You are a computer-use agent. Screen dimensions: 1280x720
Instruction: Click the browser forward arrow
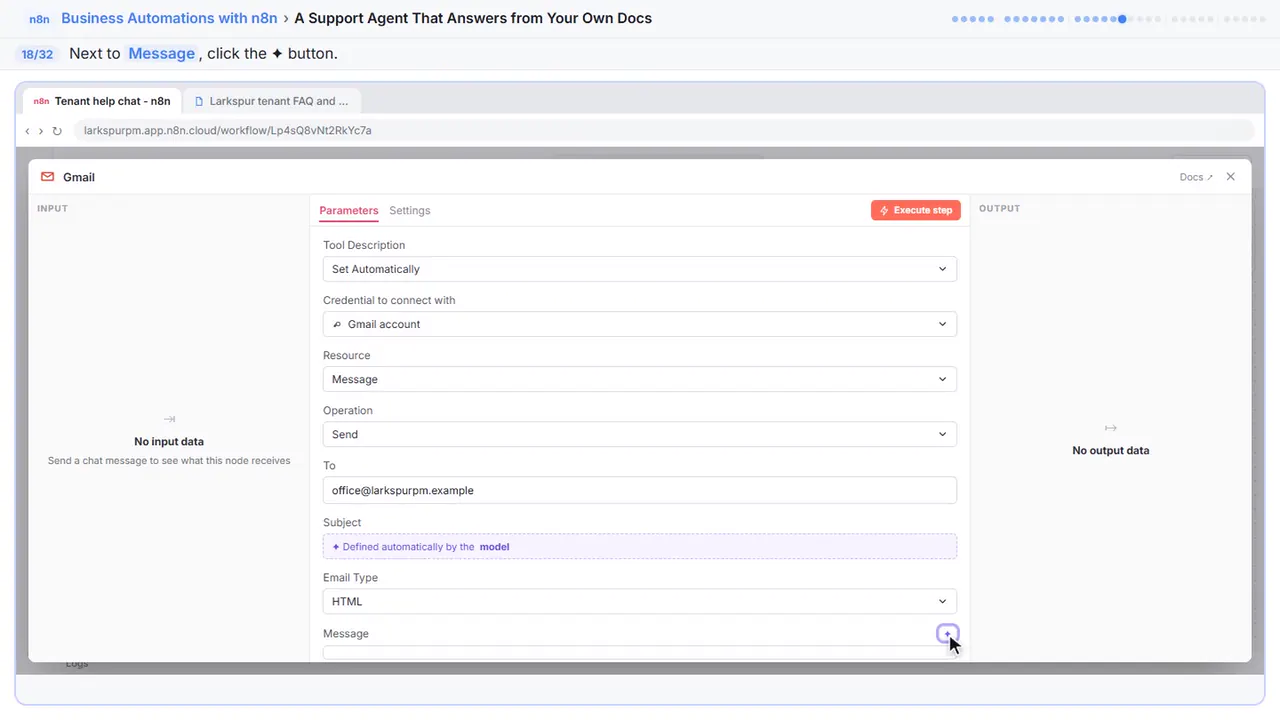pyautogui.click(x=41, y=131)
